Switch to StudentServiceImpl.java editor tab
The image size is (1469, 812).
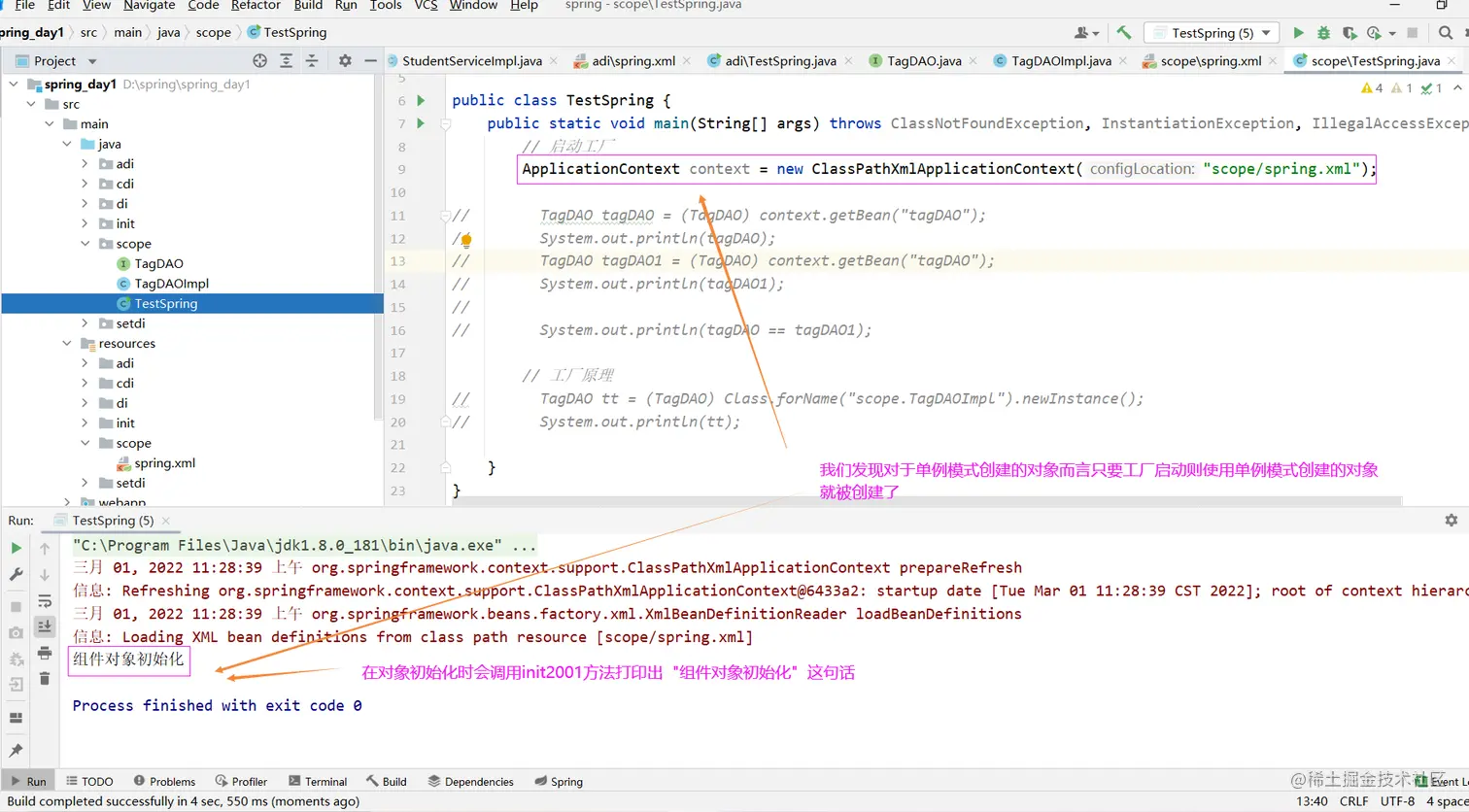472,60
